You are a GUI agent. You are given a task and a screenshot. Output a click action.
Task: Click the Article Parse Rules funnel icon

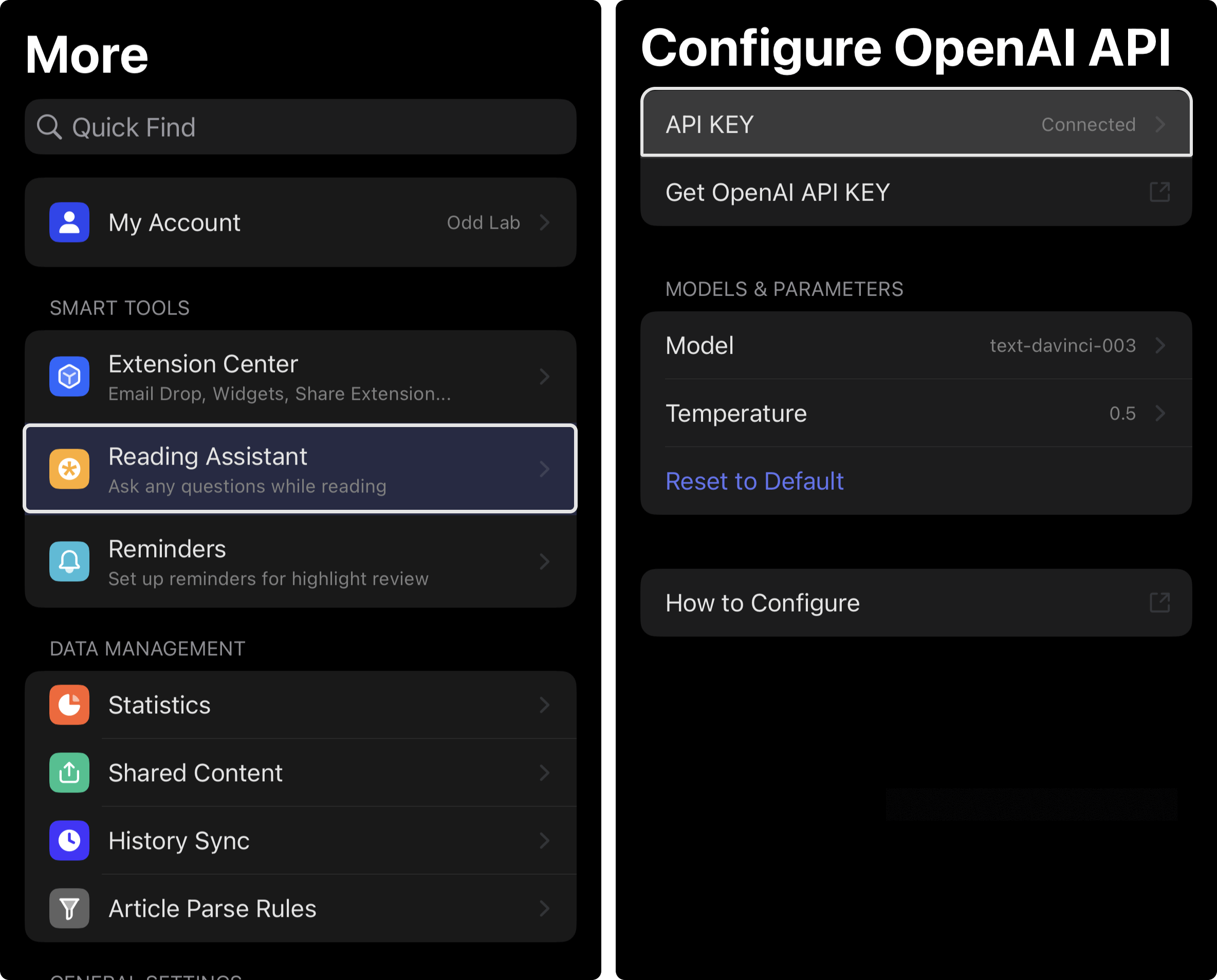pyautogui.click(x=69, y=908)
